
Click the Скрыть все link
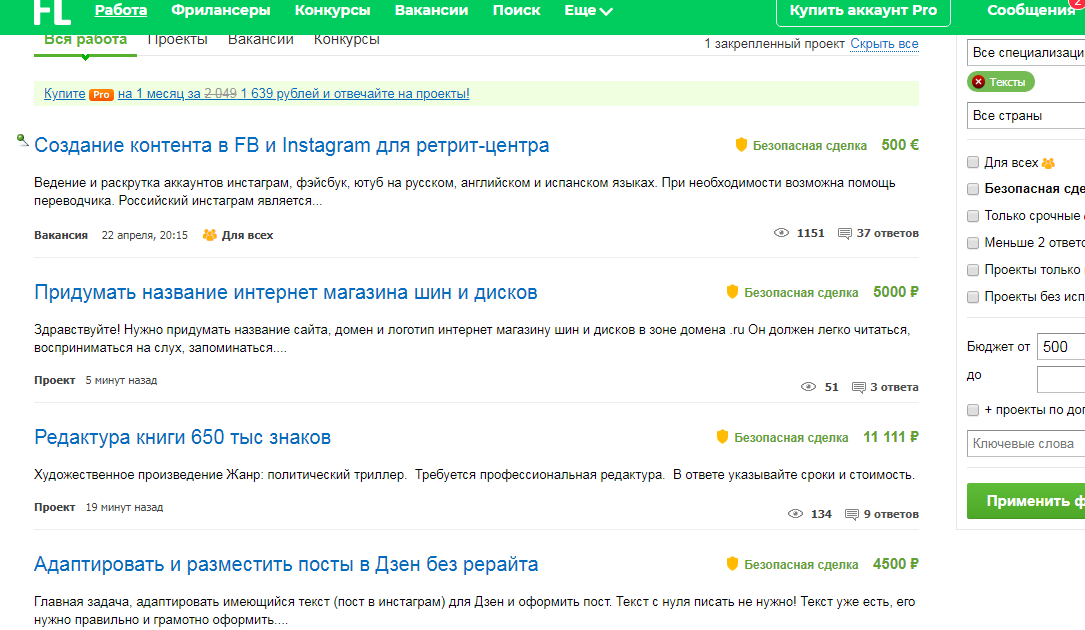884,45
